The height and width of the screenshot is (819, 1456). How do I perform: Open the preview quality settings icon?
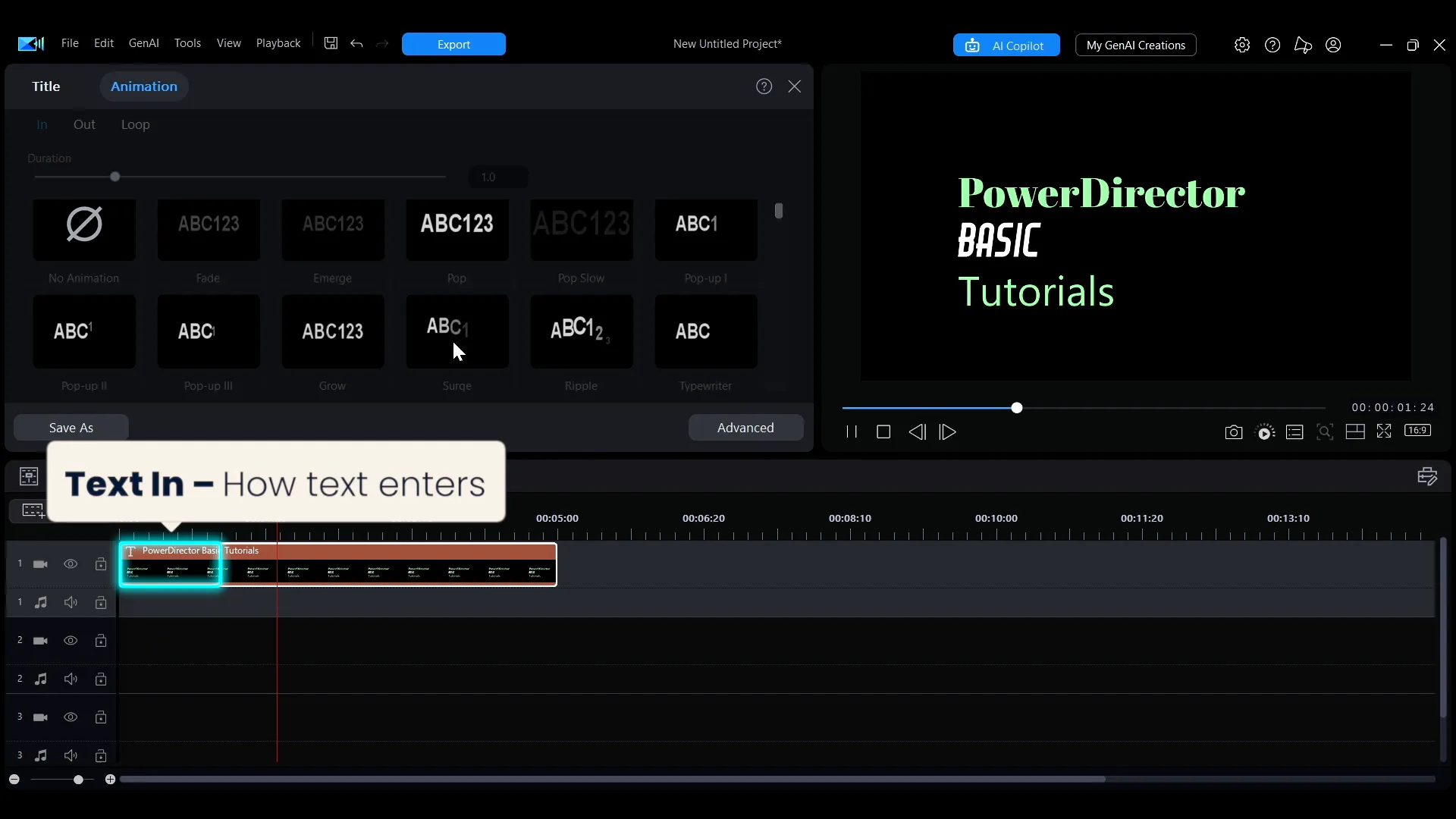coord(1265,431)
